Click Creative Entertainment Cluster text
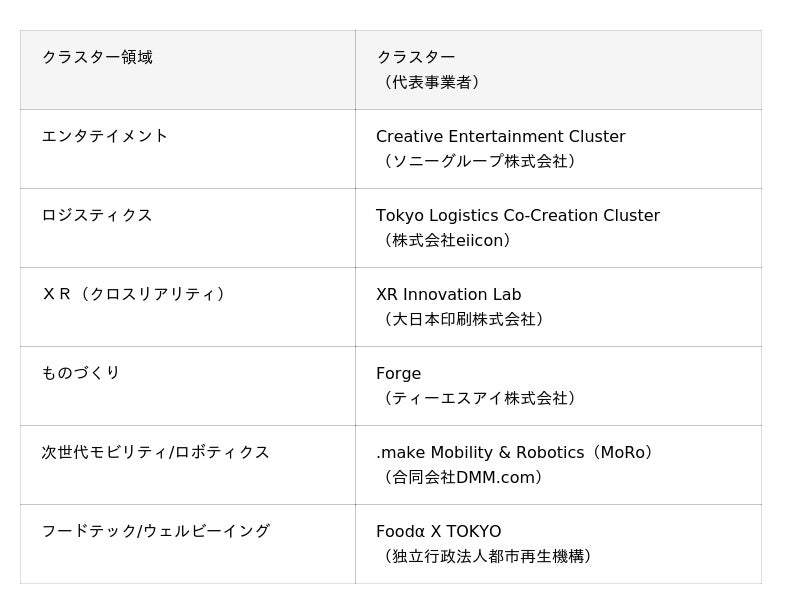The height and width of the screenshot is (614, 800). 500,136
